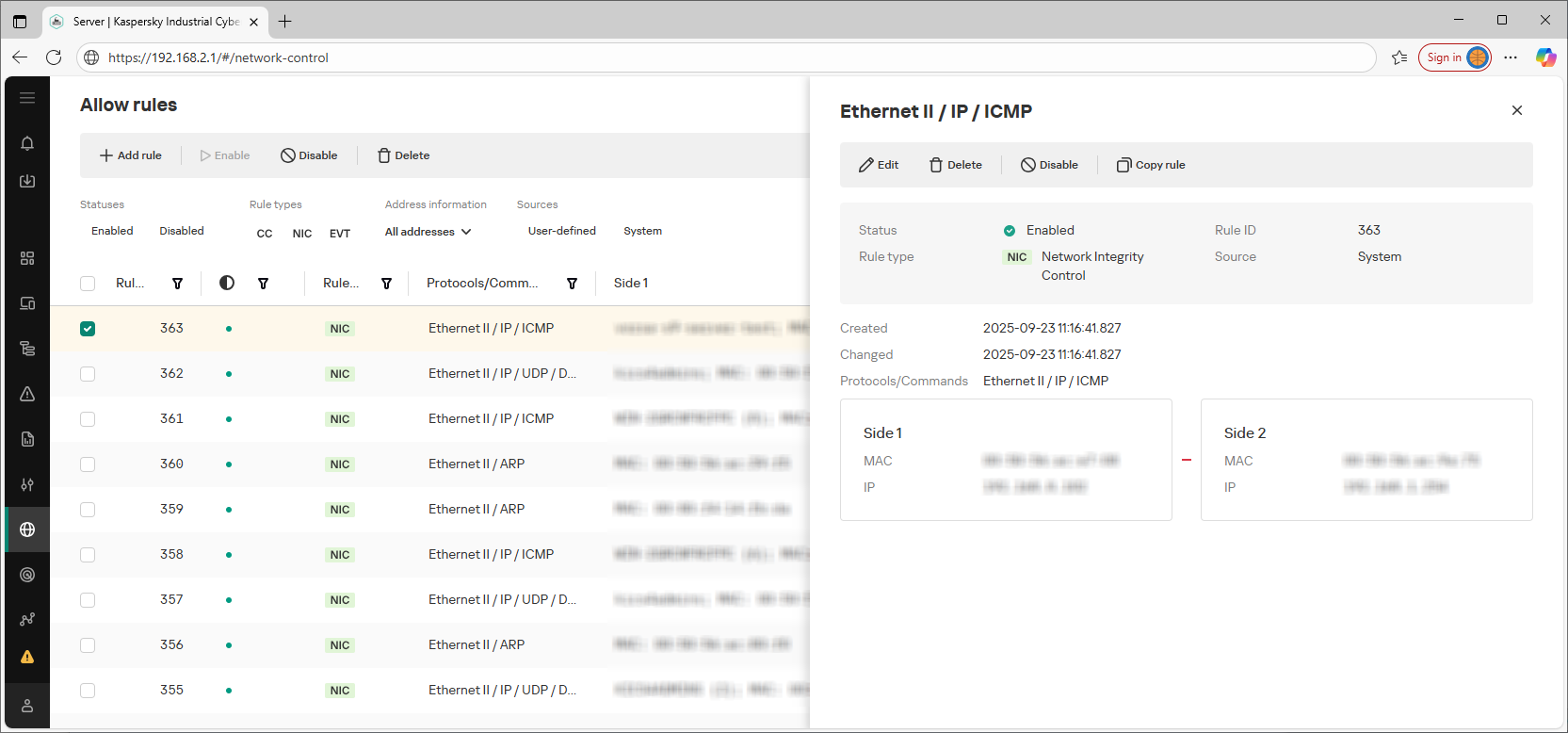Check the checkbox for rule 360
The image size is (1568, 733).
coord(88,464)
